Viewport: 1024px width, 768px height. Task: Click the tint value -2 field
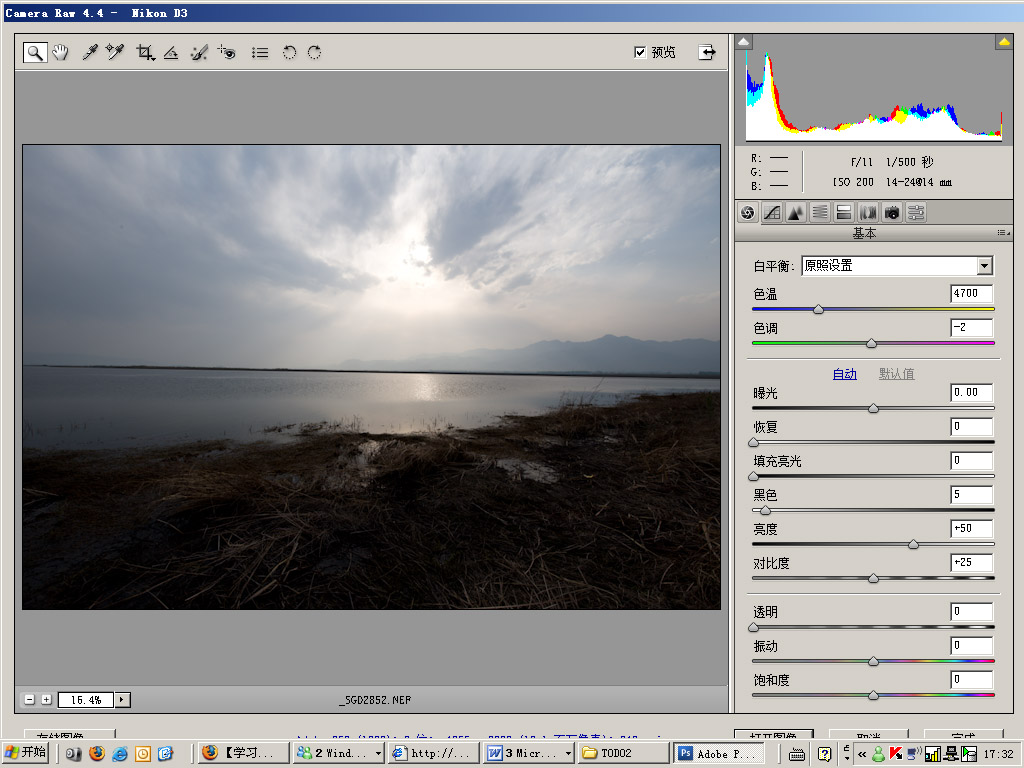[972, 327]
